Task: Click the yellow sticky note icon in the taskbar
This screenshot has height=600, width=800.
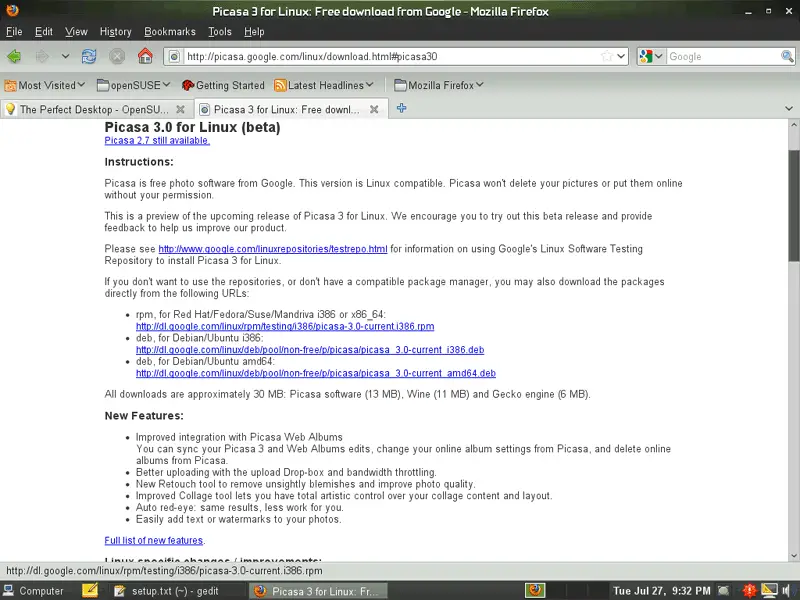Action: coord(90,590)
